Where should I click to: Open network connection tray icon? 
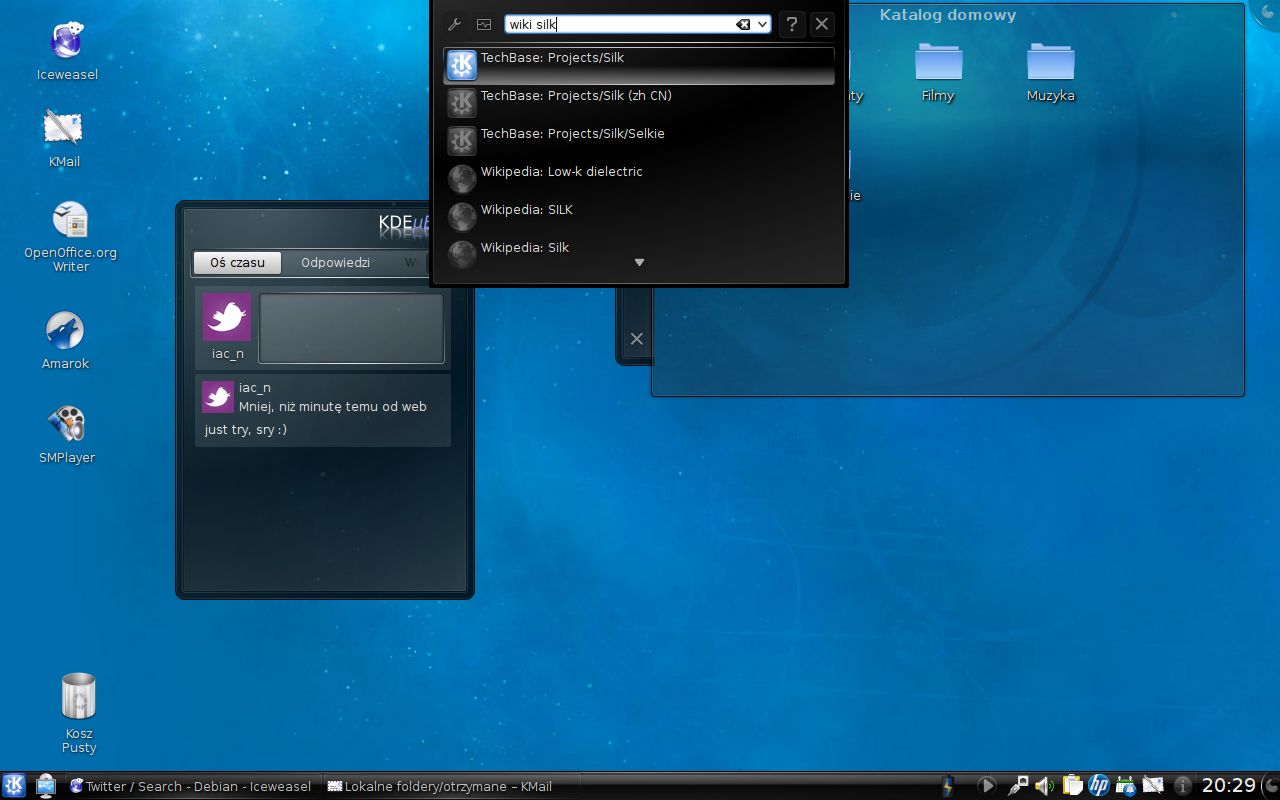[1018, 786]
